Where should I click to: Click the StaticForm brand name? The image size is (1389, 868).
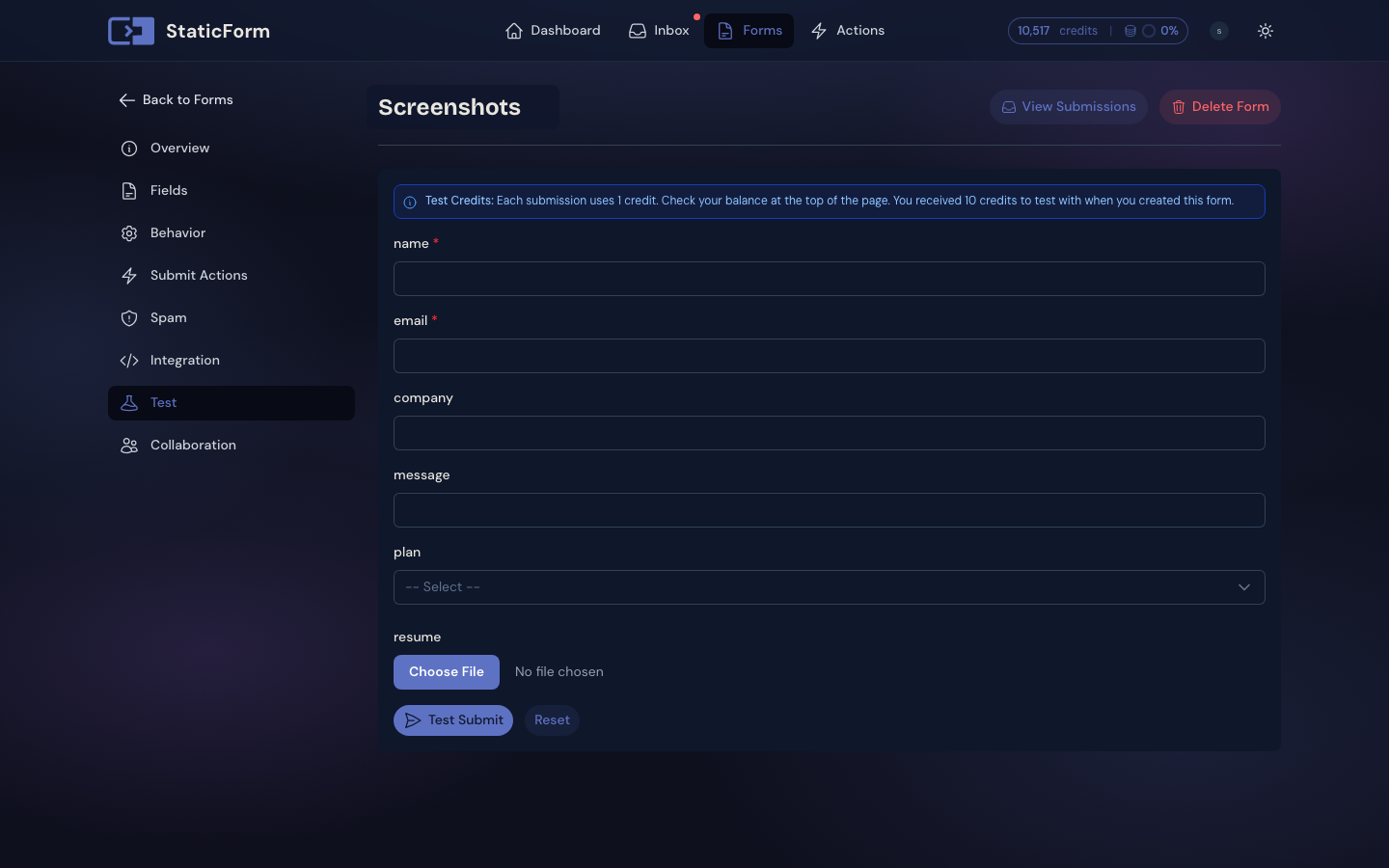click(x=218, y=31)
